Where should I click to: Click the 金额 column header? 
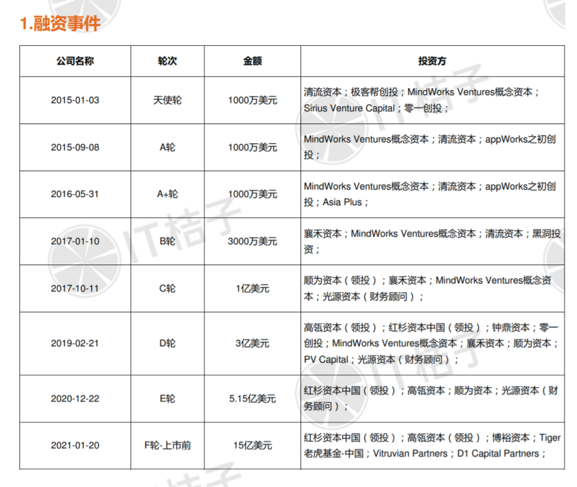pos(252,61)
